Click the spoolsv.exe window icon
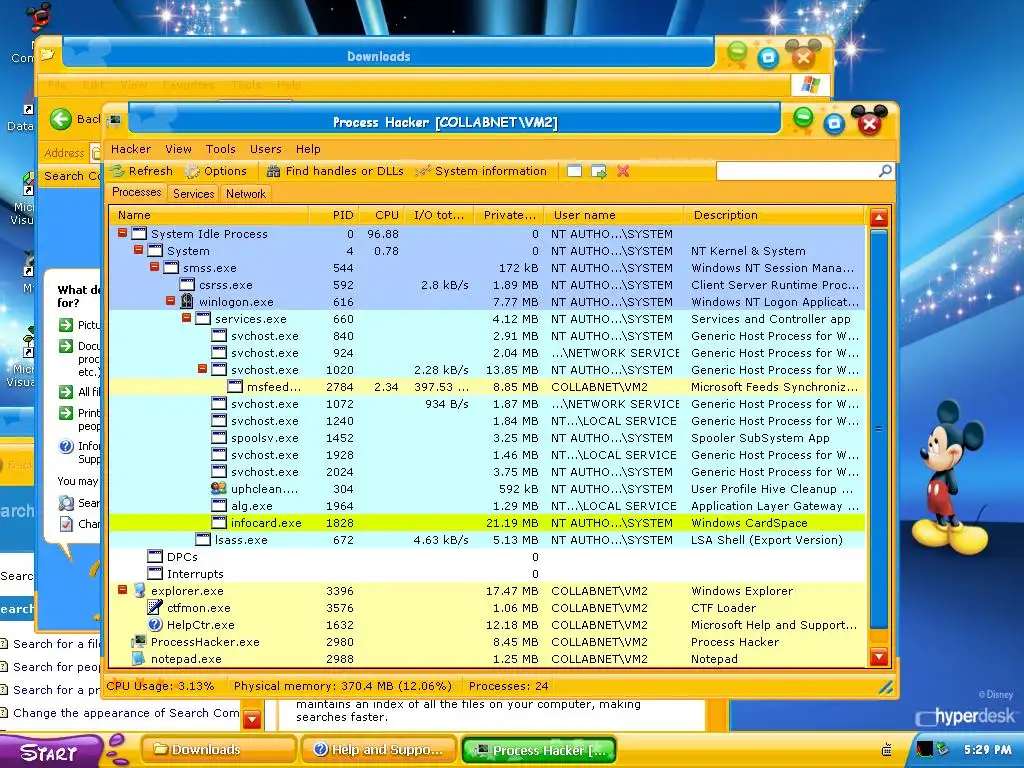Screen dimensions: 1024x768 pos(219,438)
